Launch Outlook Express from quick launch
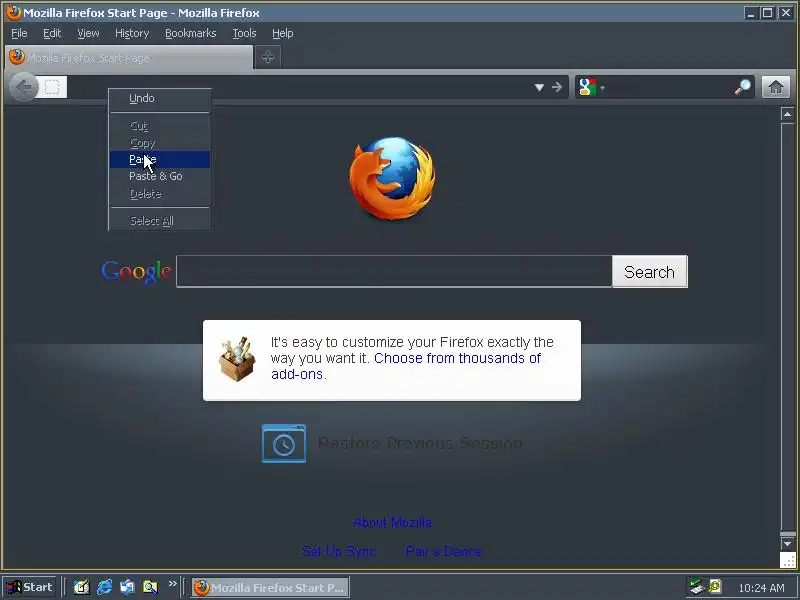 pyautogui.click(x=127, y=587)
